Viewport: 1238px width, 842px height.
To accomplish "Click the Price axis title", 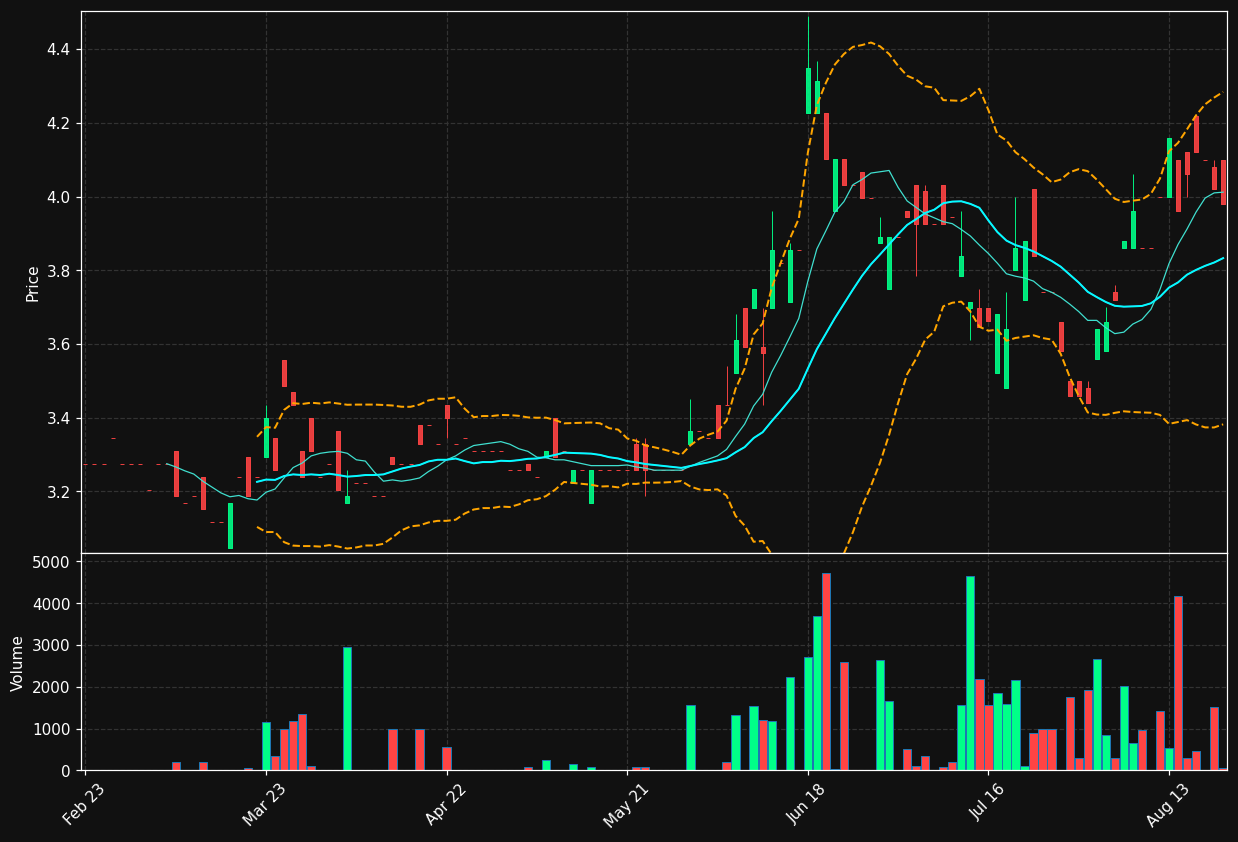I will (33, 283).
